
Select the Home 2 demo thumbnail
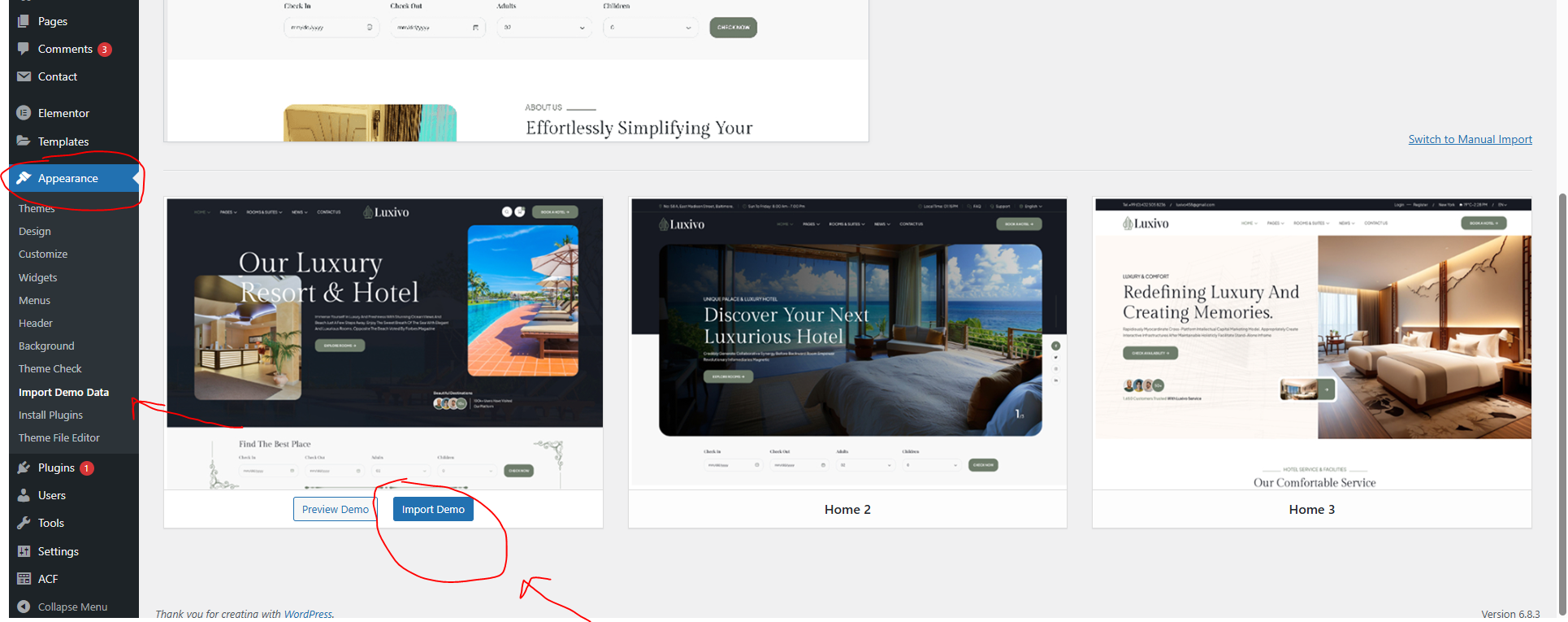(847, 343)
